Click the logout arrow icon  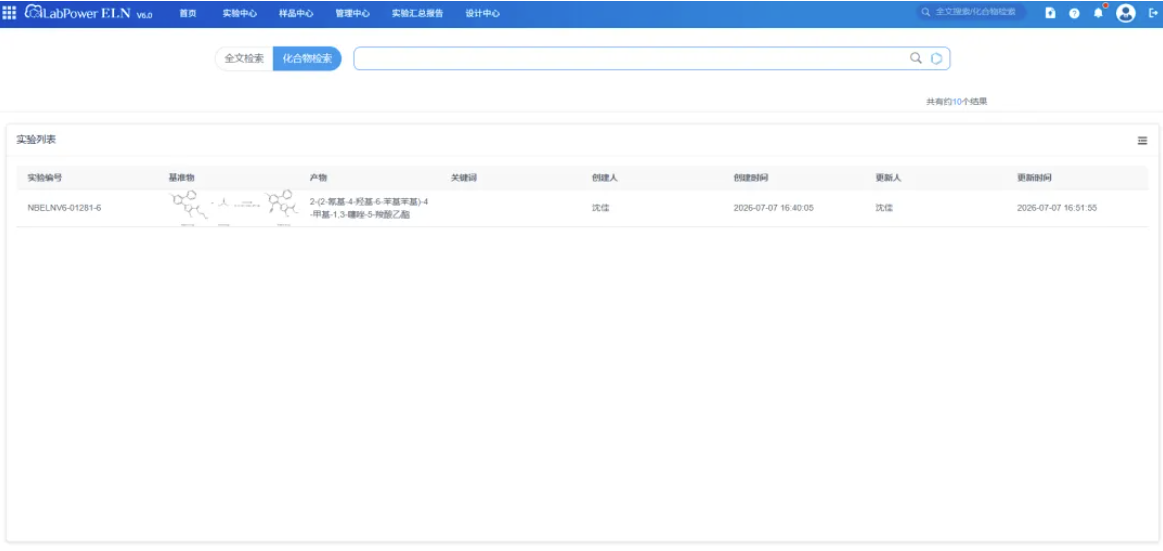pyautogui.click(x=1153, y=13)
